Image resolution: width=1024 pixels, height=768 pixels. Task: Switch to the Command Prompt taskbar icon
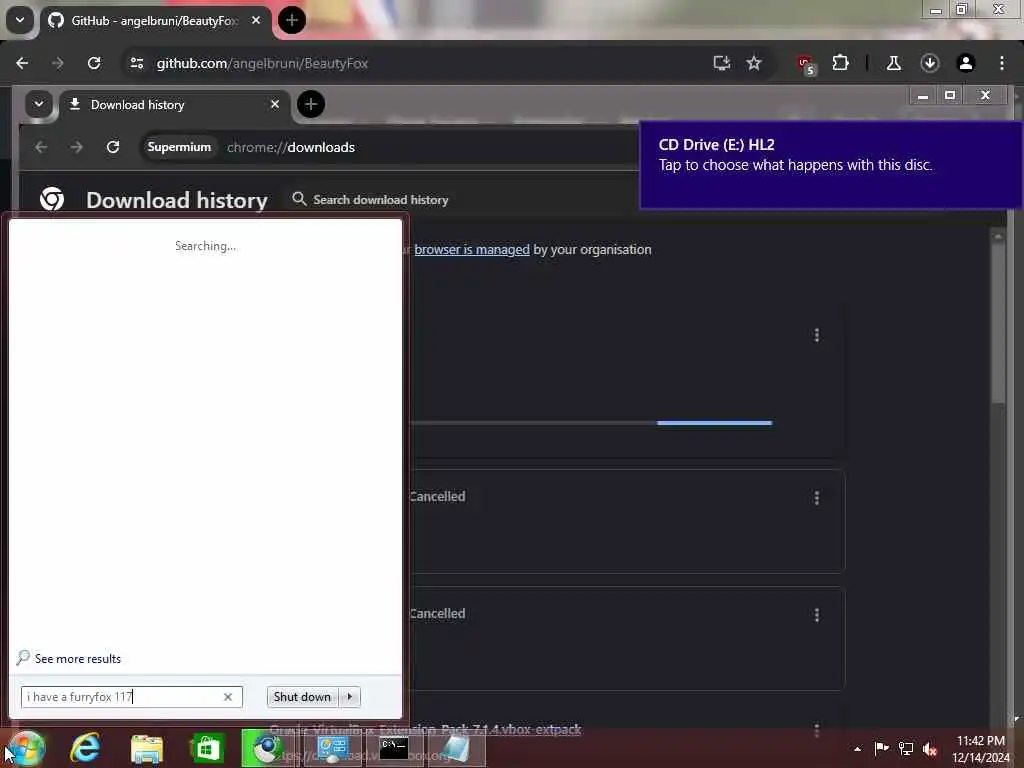click(x=394, y=748)
